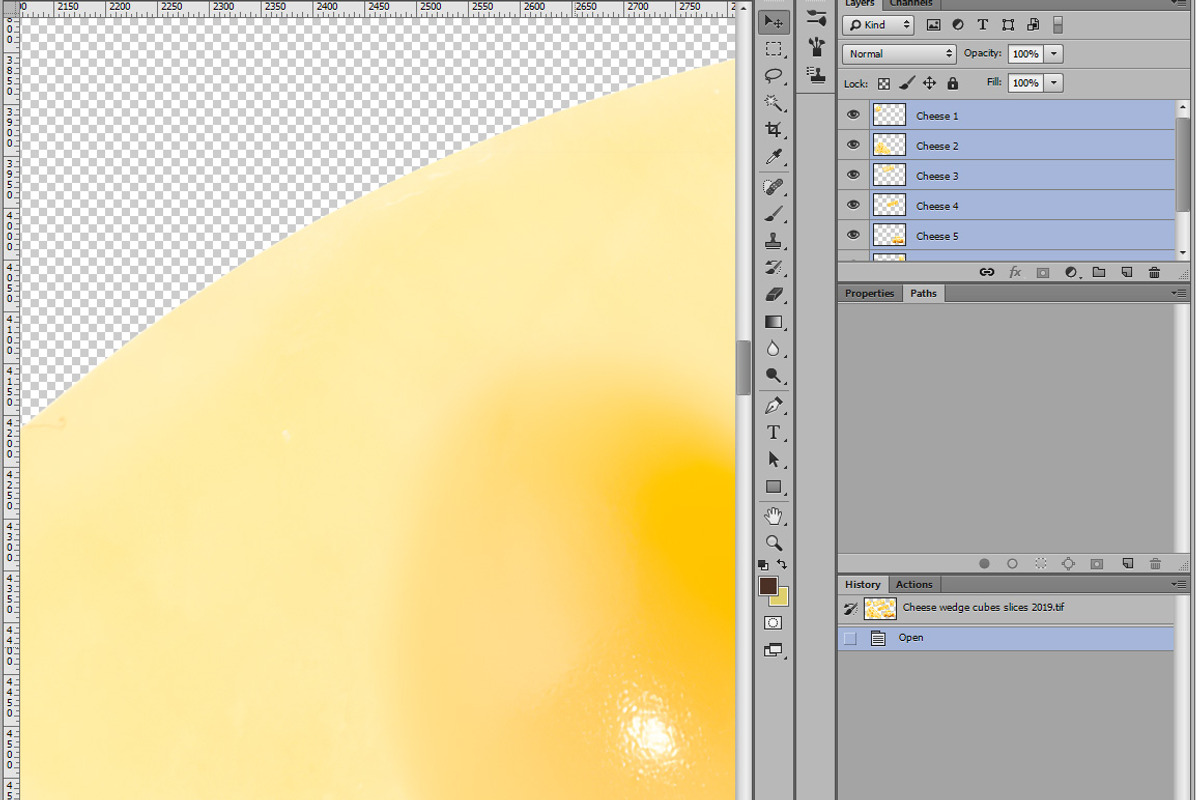Screen dimensions: 1200x800
Task: Switch to the Paths tab
Action: pyautogui.click(x=924, y=293)
